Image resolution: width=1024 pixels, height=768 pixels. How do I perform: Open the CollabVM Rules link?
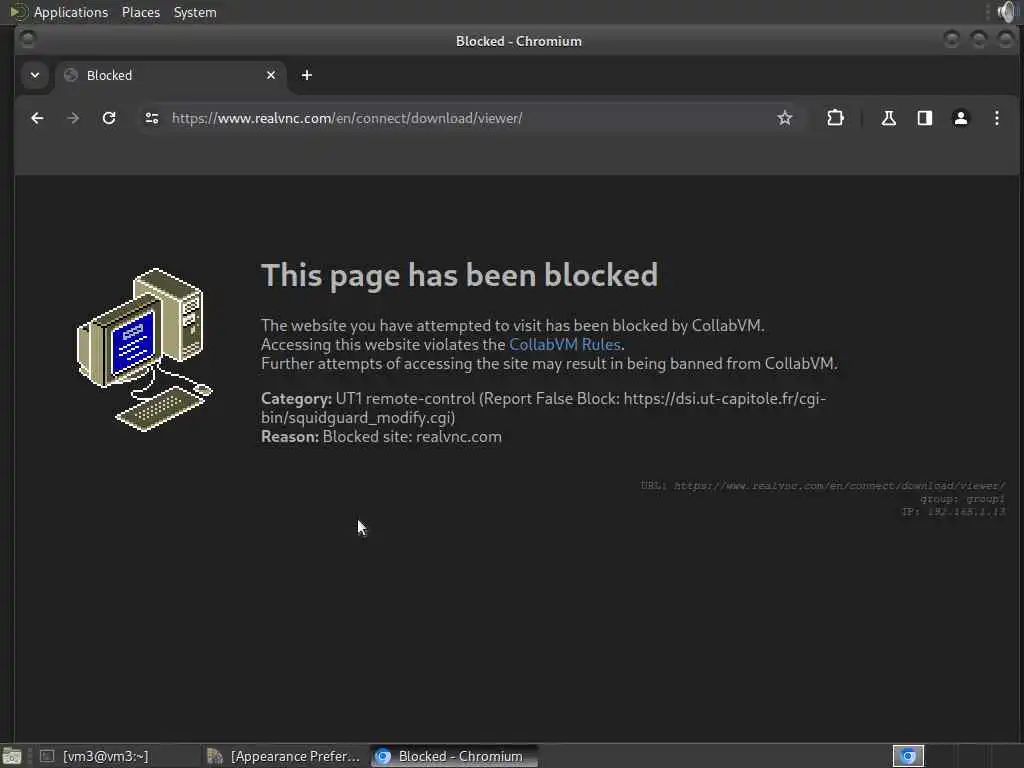564,344
